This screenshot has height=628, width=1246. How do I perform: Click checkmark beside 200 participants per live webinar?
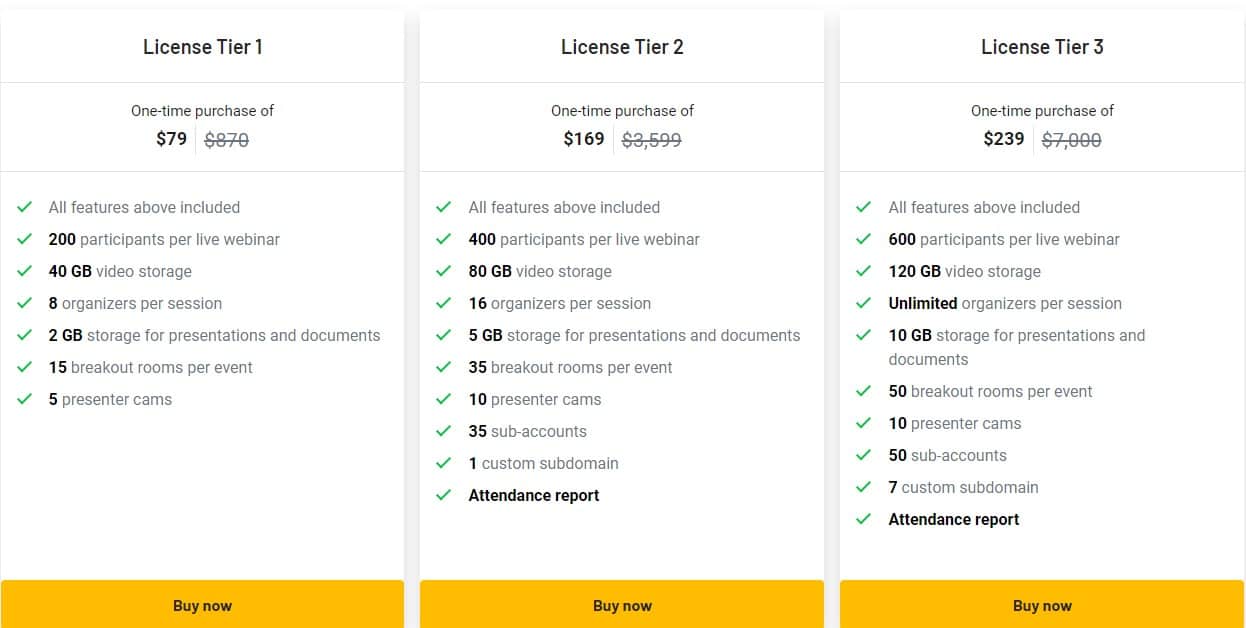tap(25, 240)
